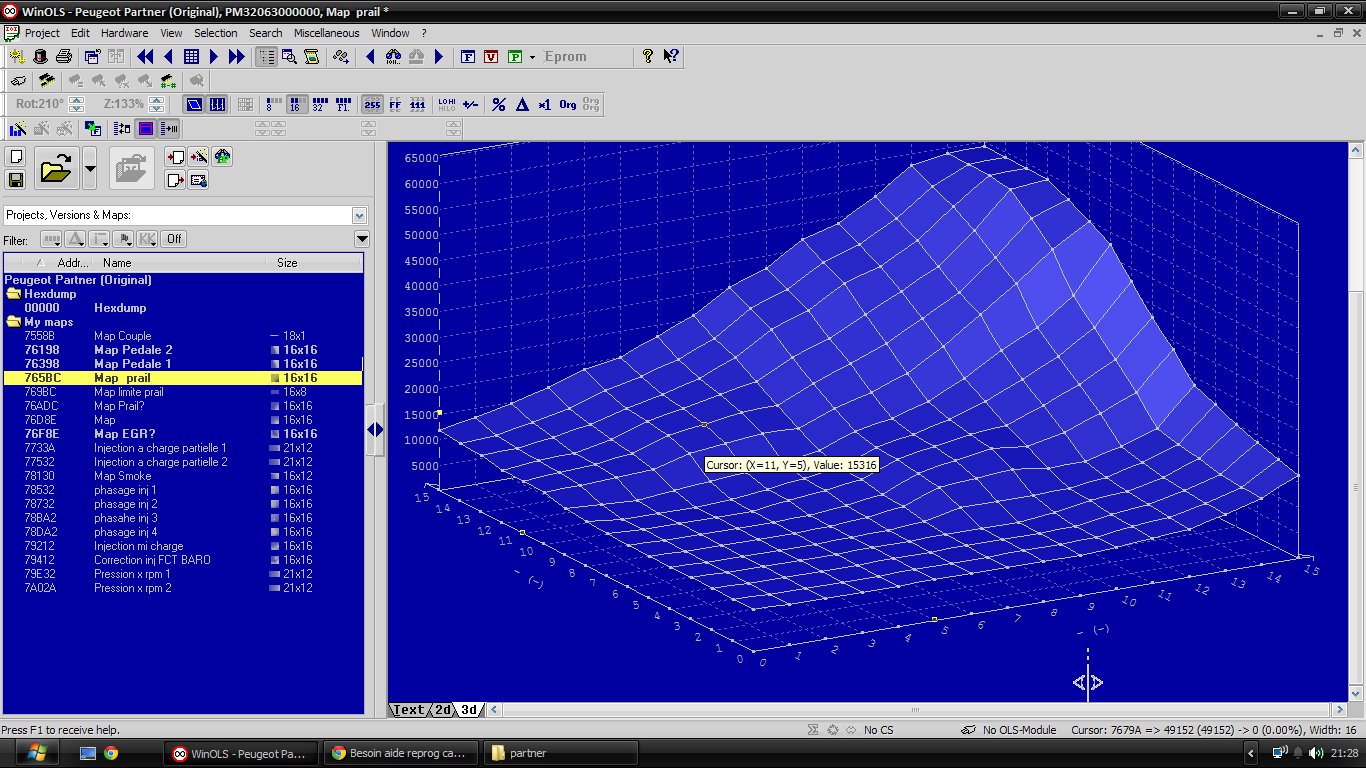The image size is (1366, 768).
Task: Click the percent display icon
Action: tap(499, 104)
